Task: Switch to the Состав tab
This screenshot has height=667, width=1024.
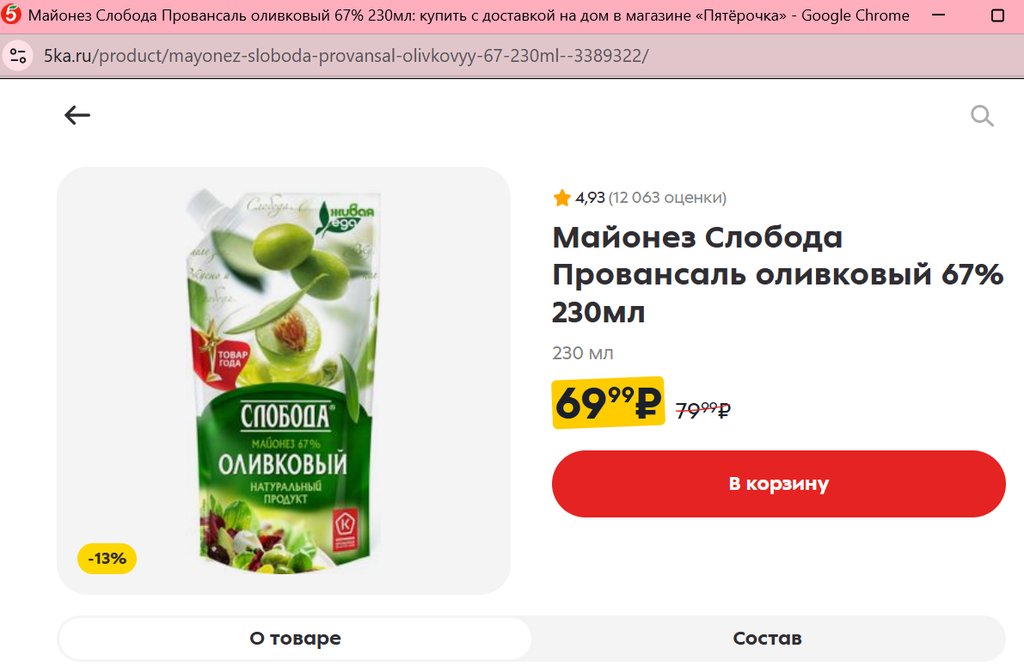Action: click(x=767, y=638)
